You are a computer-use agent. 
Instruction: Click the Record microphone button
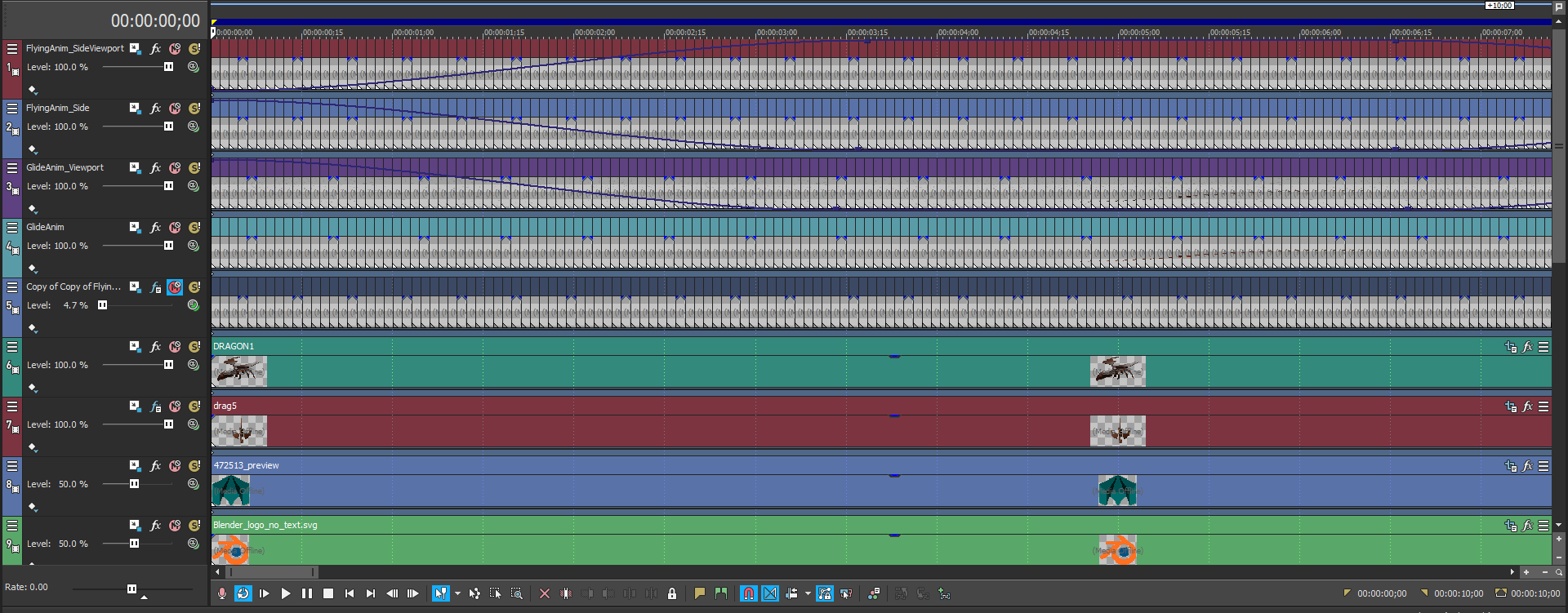(222, 593)
